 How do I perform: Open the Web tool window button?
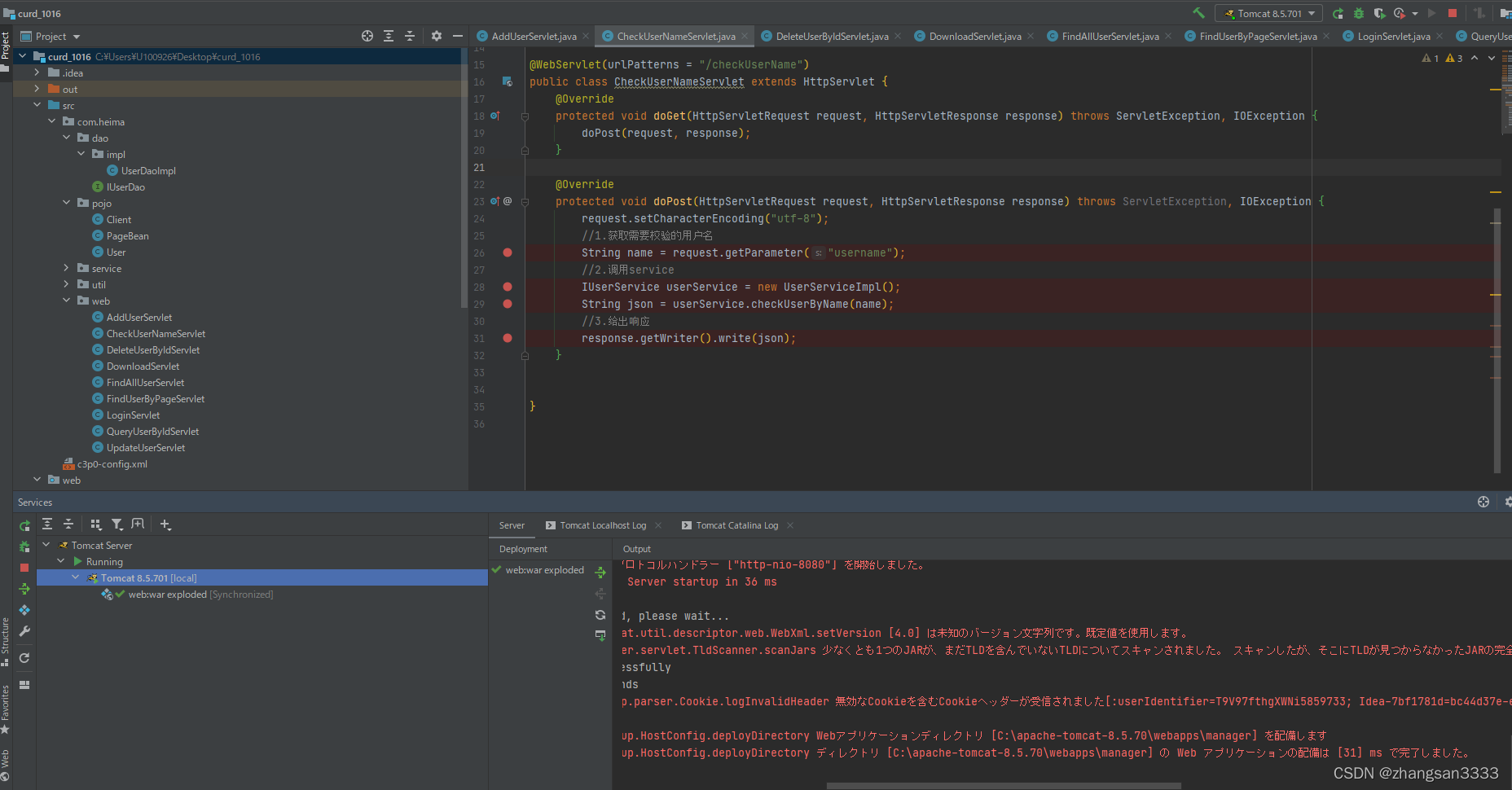pyautogui.click(x=6, y=766)
